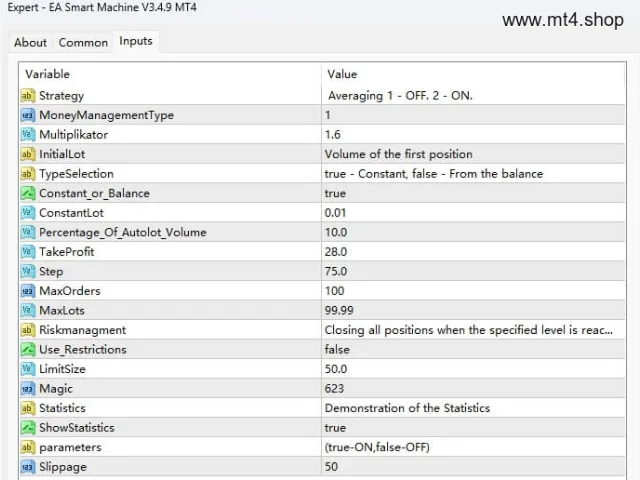The height and width of the screenshot is (480, 640).
Task: Select the Inputs tab
Action: pos(136,41)
